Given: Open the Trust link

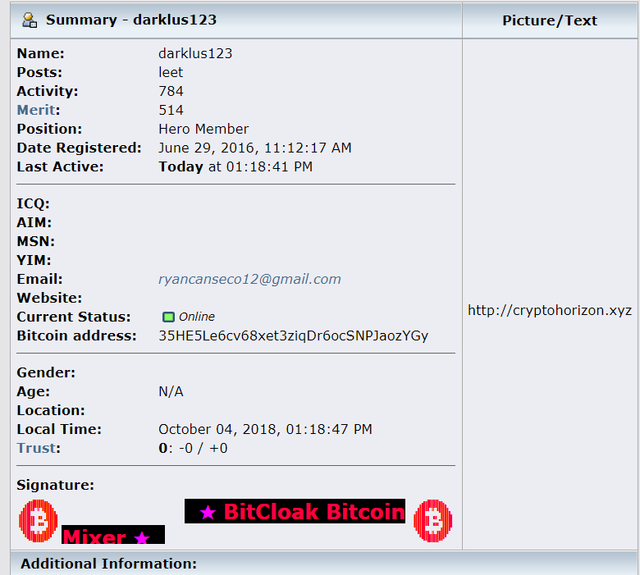Looking at the screenshot, I should (x=36, y=448).
